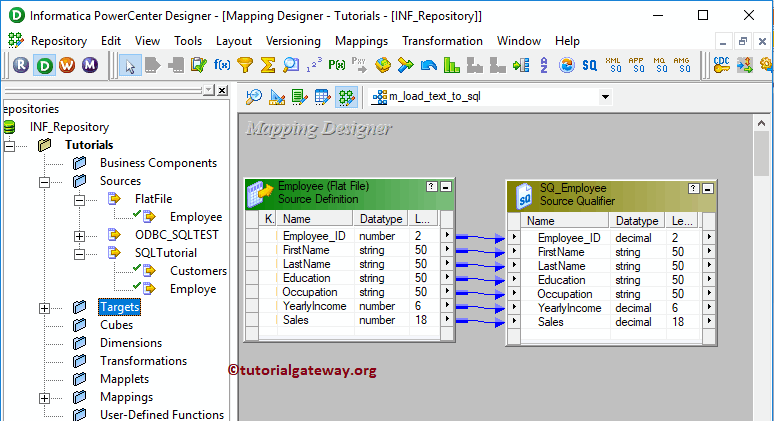This screenshot has width=774, height=421.
Task: Open the Edit menu
Action: [111, 41]
